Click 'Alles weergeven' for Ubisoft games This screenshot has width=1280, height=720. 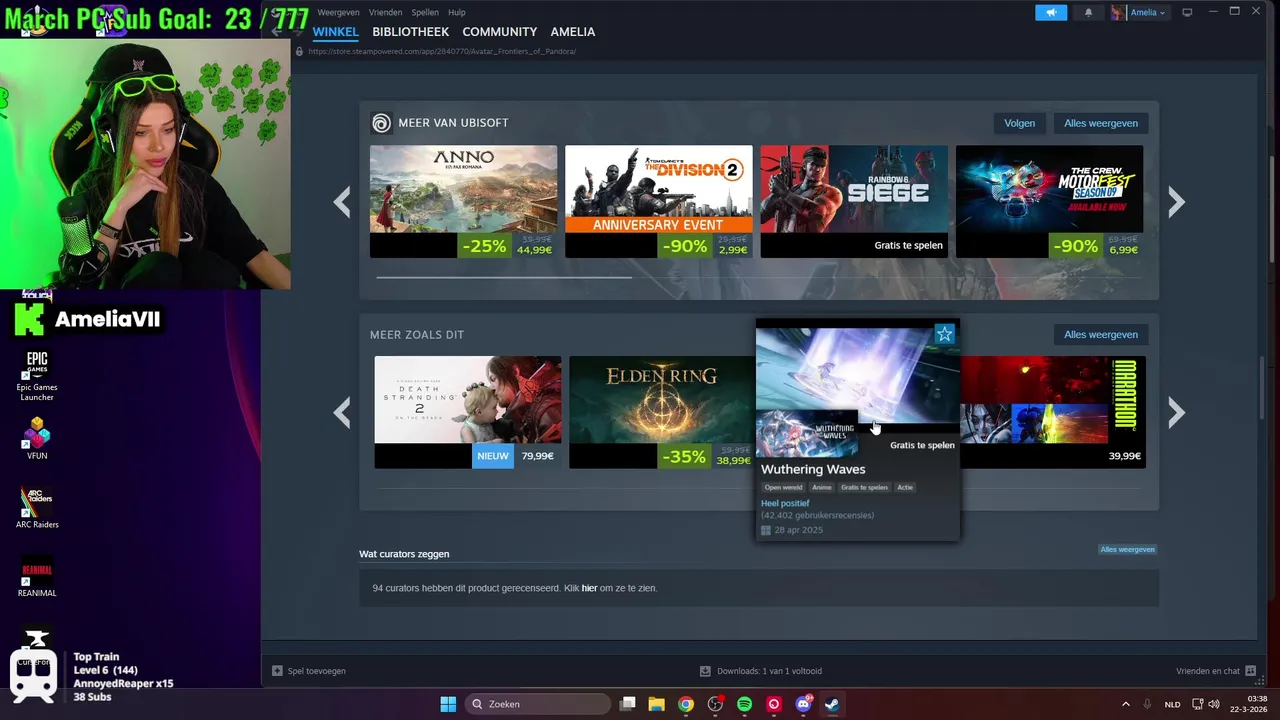click(x=1101, y=123)
